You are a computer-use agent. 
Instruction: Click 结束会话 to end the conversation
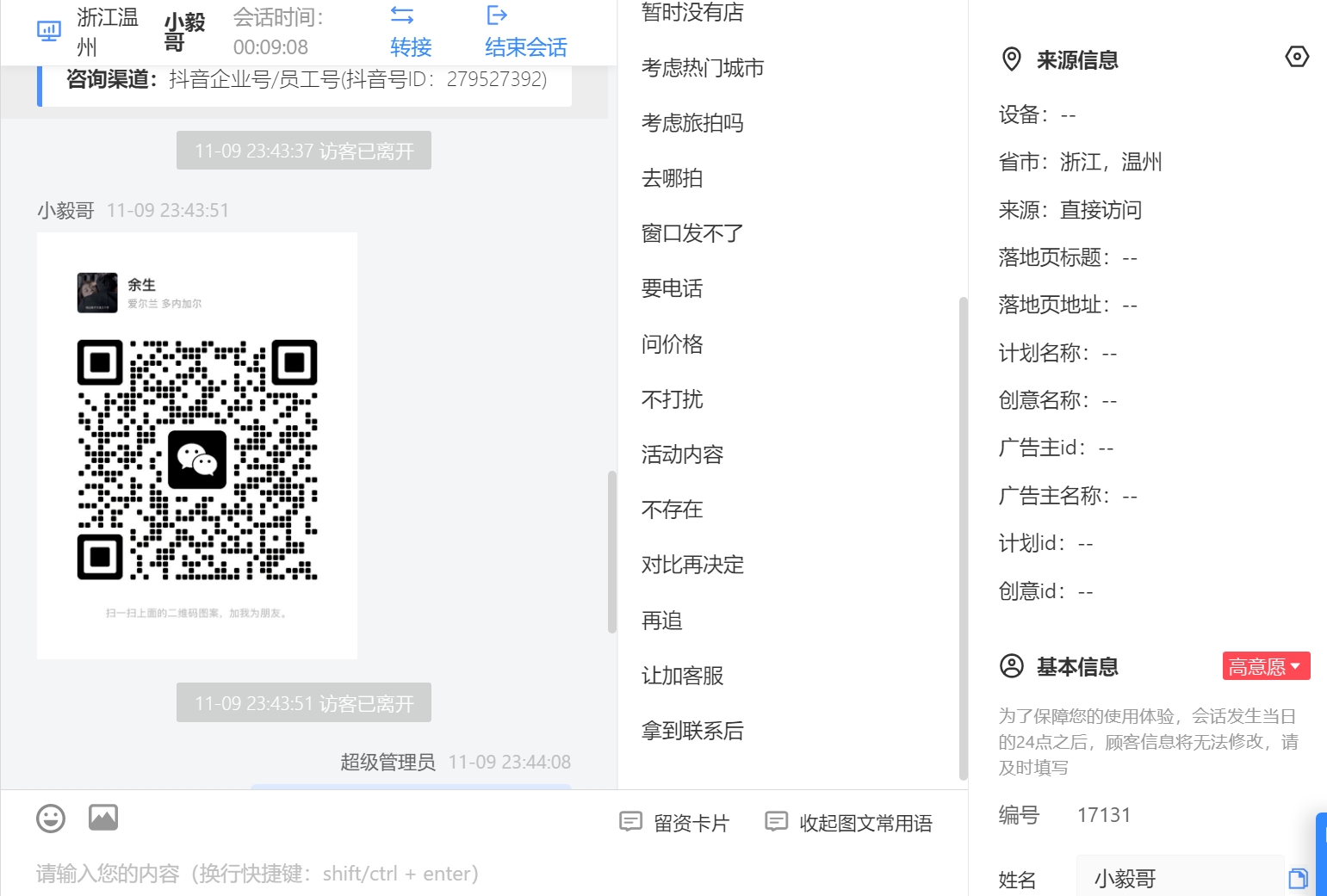point(526,47)
